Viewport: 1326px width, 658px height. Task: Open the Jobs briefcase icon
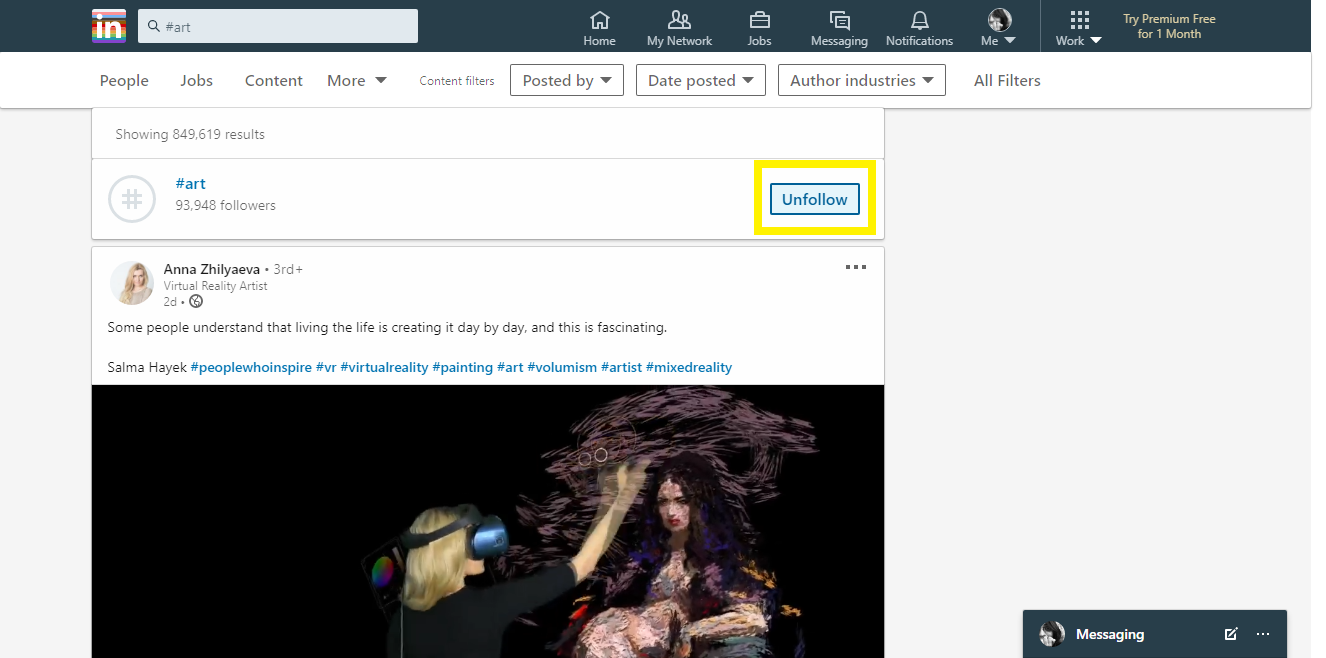click(759, 28)
